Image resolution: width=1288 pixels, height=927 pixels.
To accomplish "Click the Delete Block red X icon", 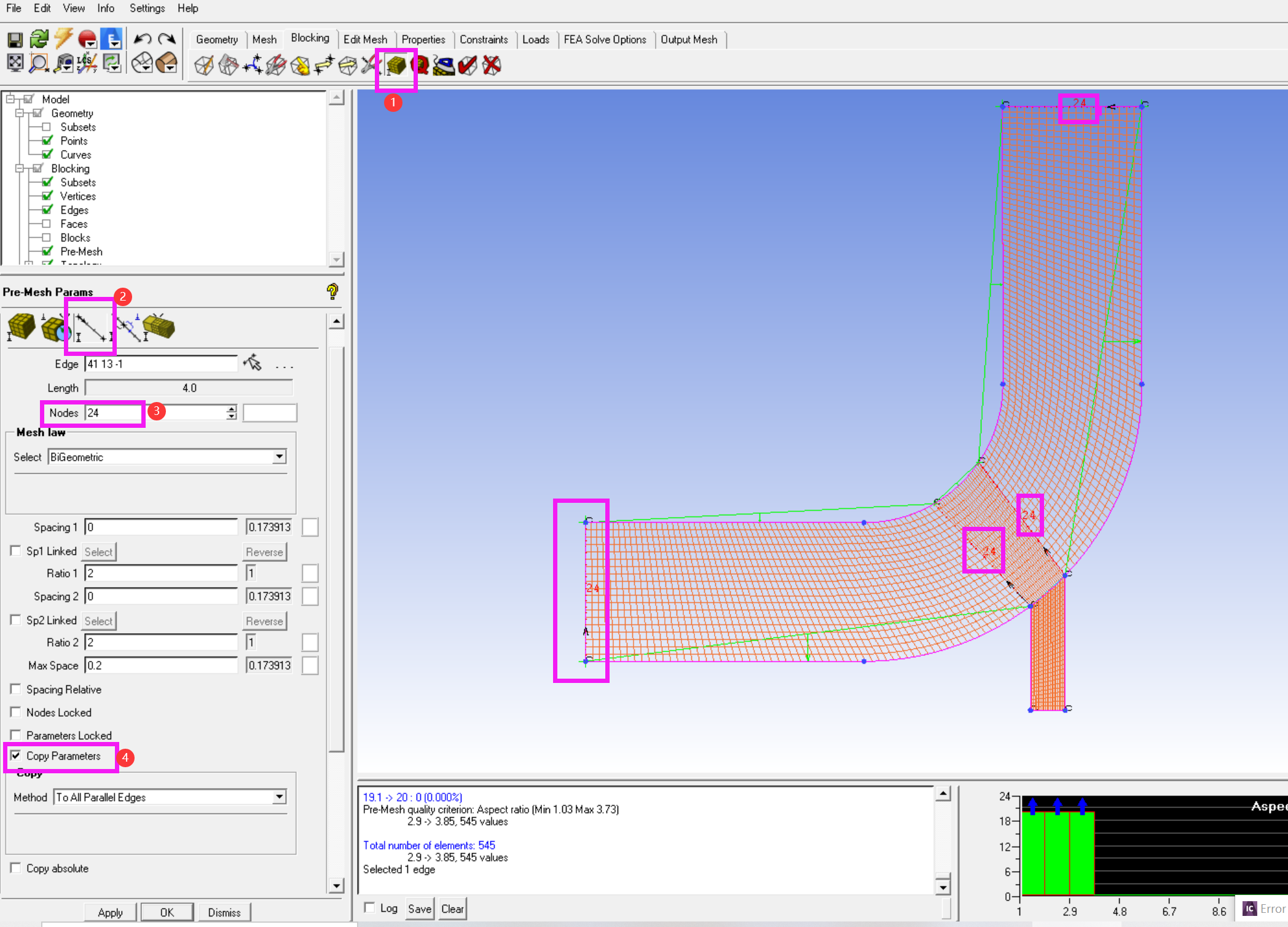I will tap(492, 65).
